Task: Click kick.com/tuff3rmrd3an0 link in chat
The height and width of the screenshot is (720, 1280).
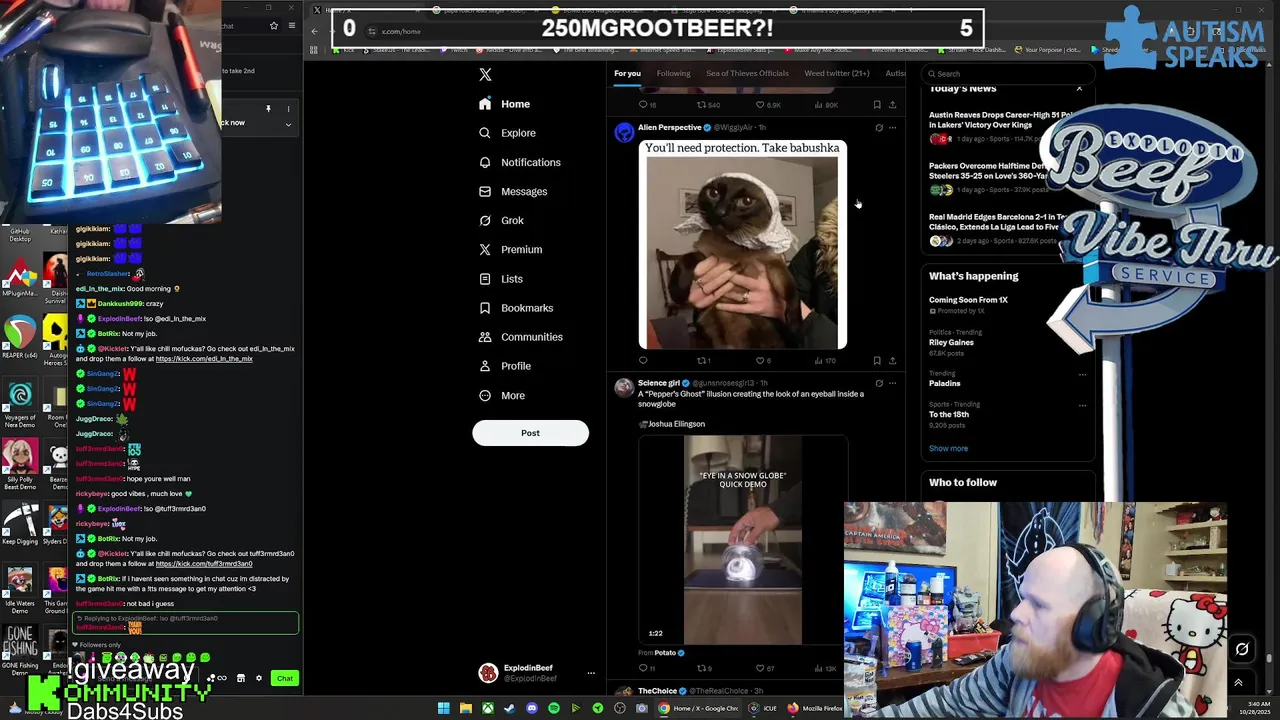Action: tap(204, 564)
